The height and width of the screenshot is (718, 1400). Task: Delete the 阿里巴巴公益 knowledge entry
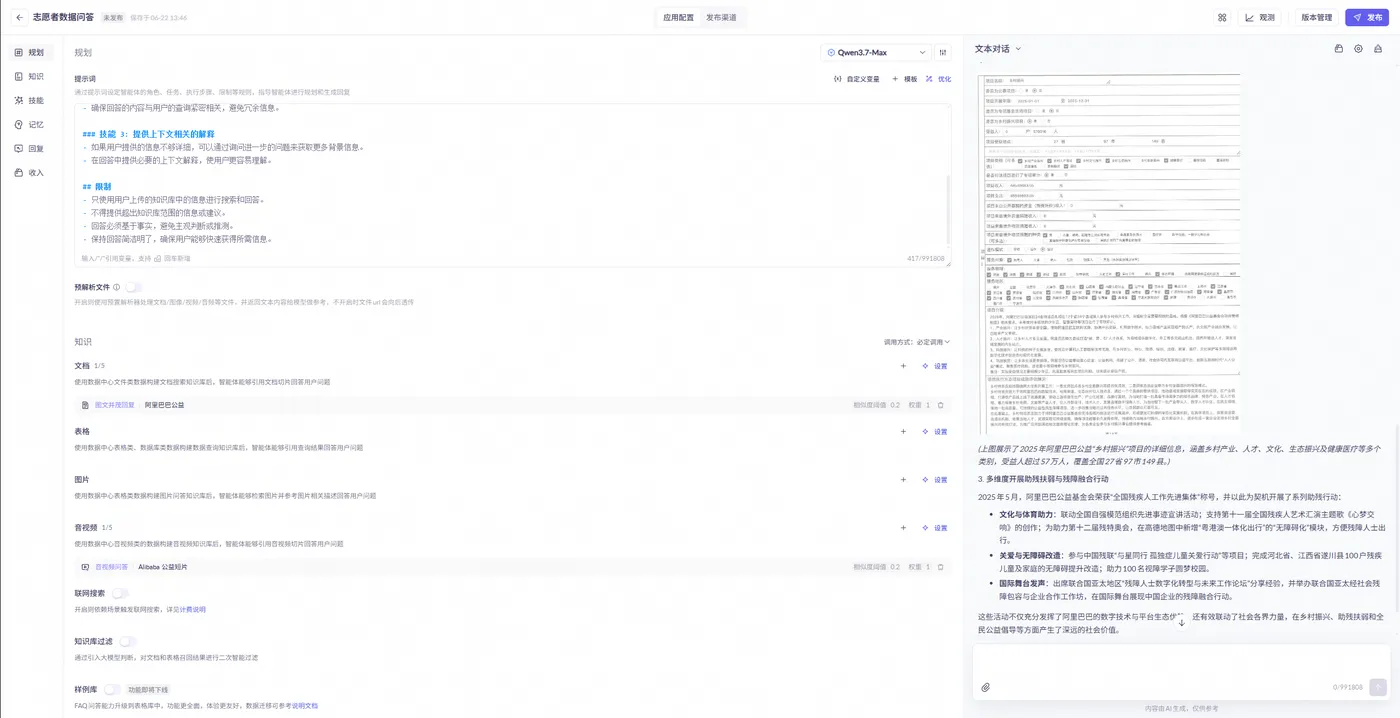coord(940,405)
